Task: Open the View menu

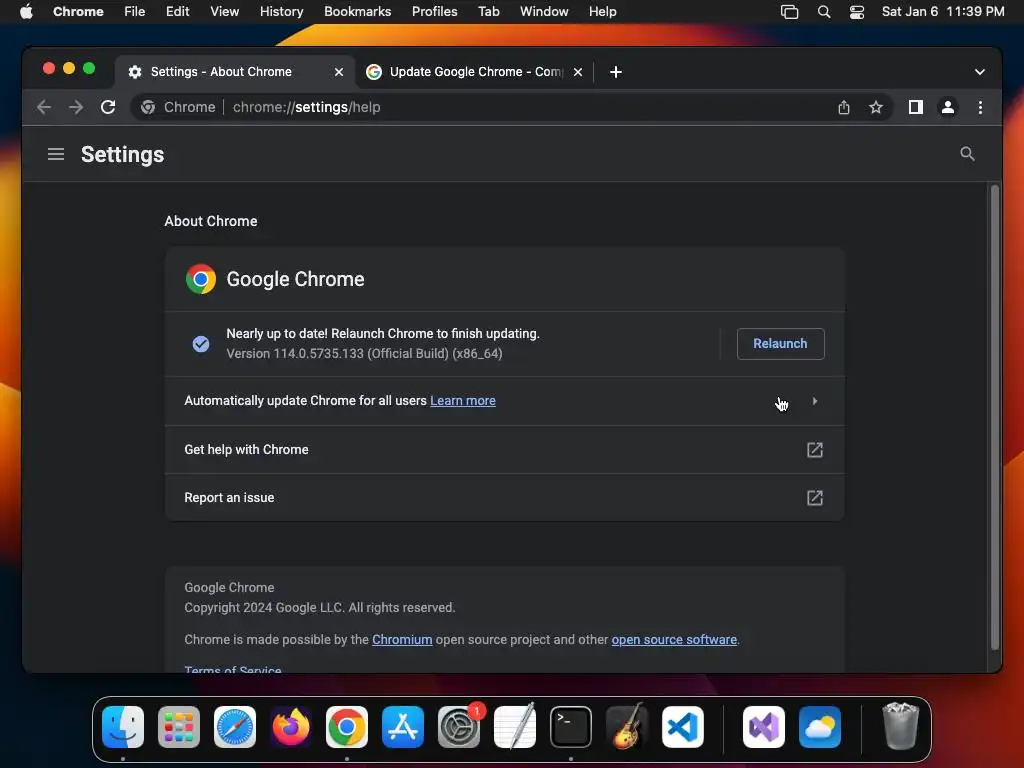Action: pyautogui.click(x=224, y=11)
